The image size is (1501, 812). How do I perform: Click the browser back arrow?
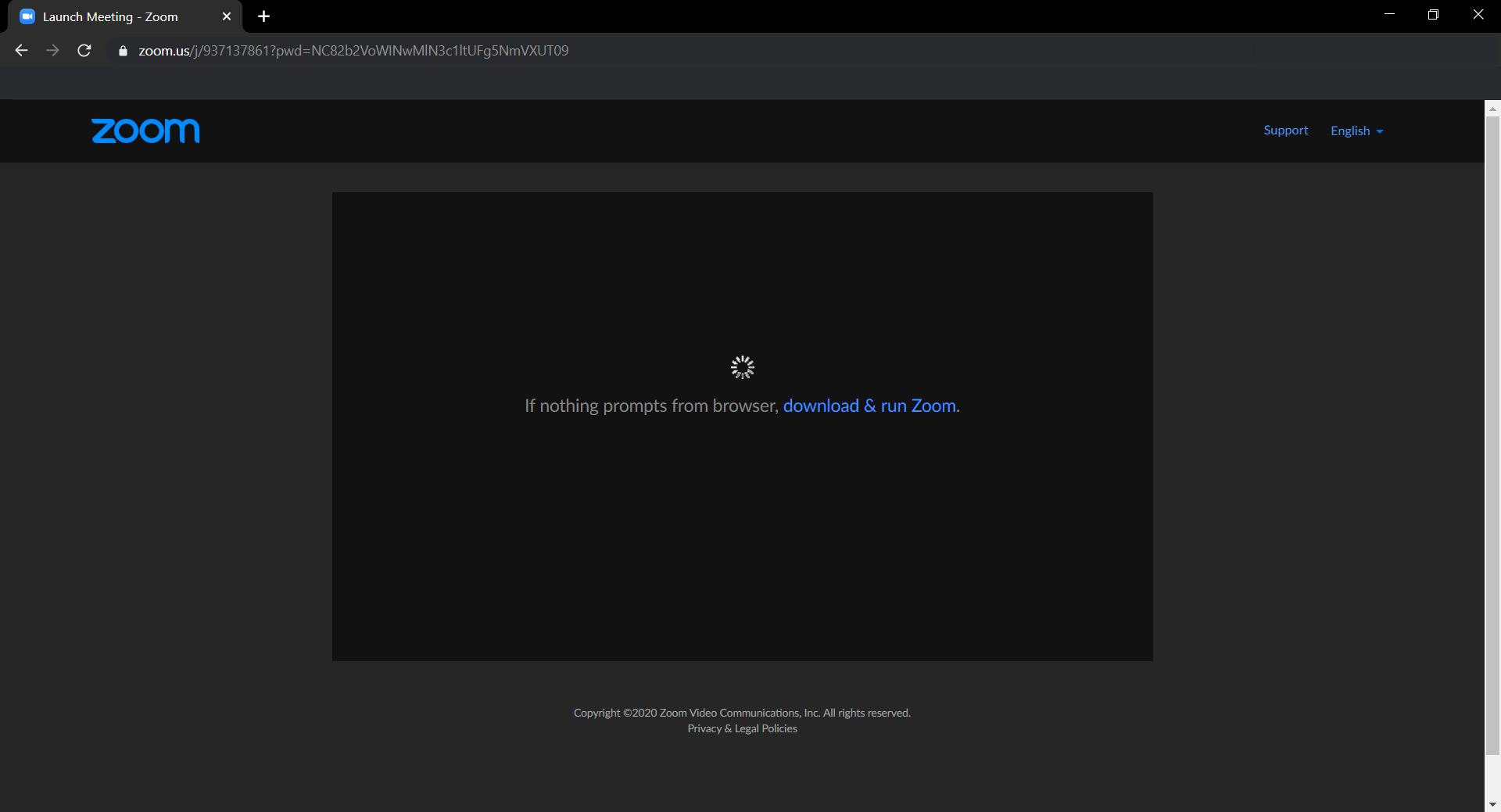21,51
